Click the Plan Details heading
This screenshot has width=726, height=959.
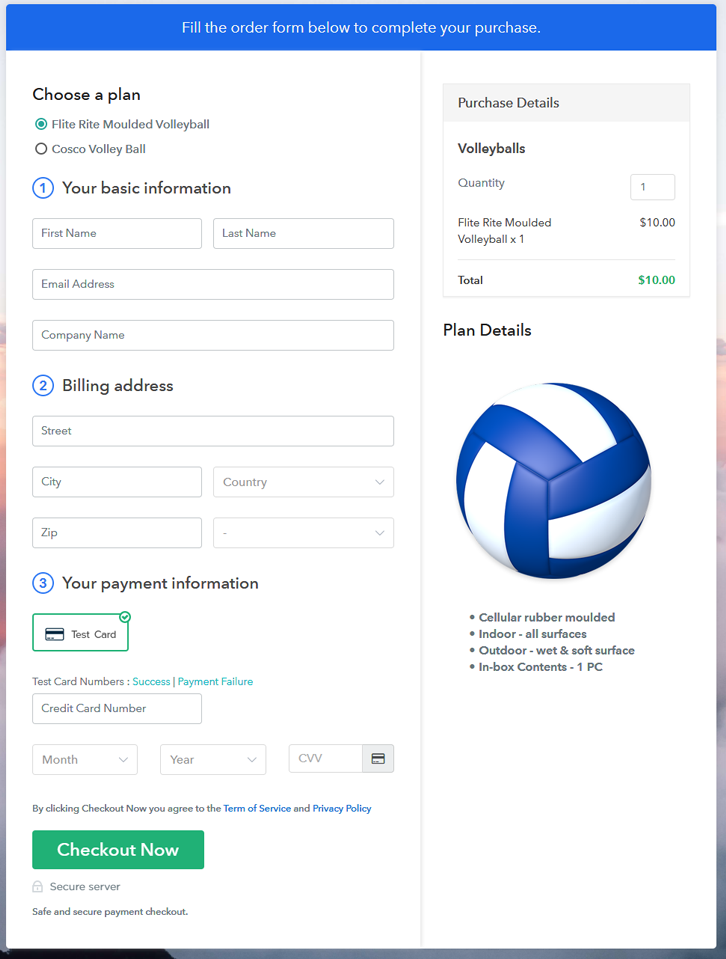pos(487,330)
